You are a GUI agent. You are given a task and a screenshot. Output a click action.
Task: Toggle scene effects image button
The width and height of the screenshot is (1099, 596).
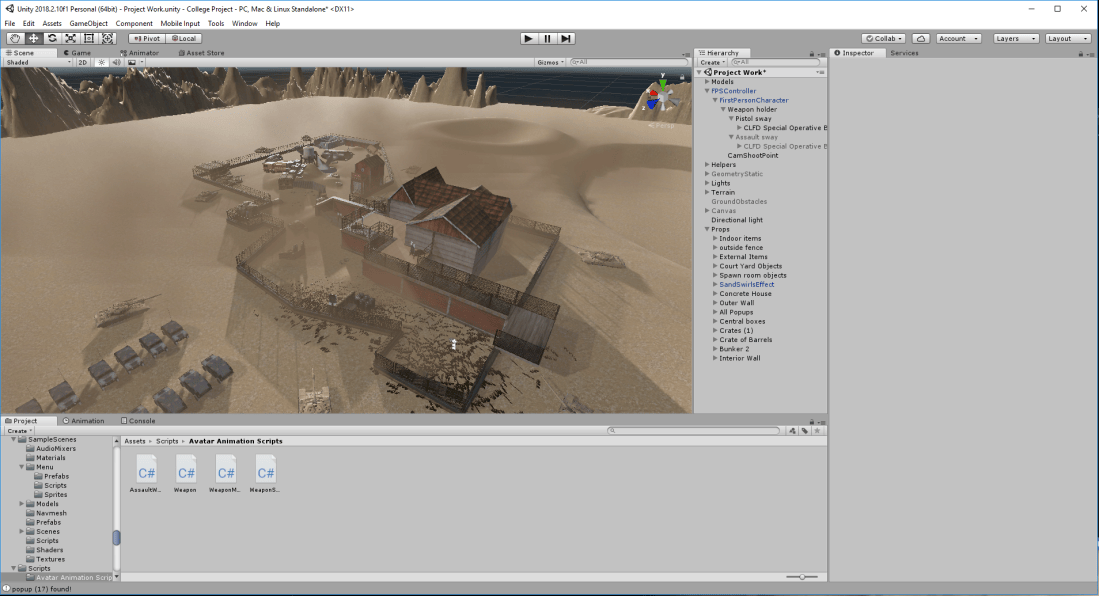point(132,62)
